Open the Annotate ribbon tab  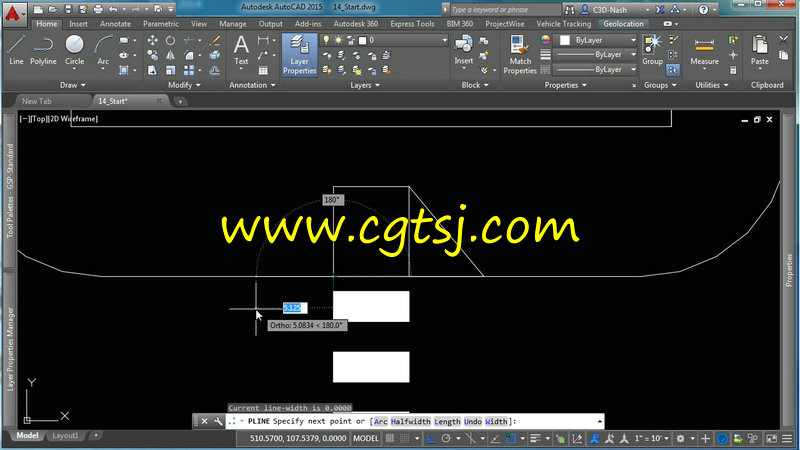pyautogui.click(x=115, y=24)
